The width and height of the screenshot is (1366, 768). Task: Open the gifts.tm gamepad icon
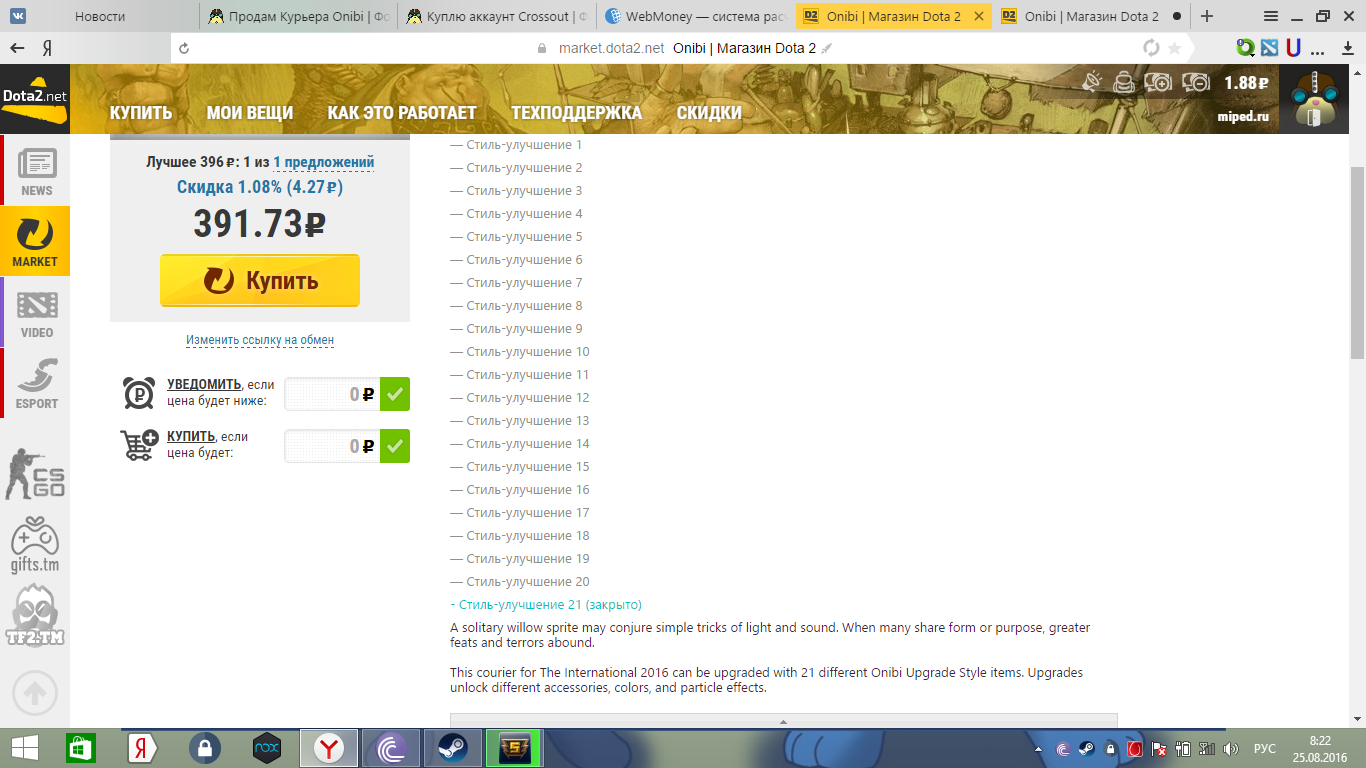coord(35,545)
